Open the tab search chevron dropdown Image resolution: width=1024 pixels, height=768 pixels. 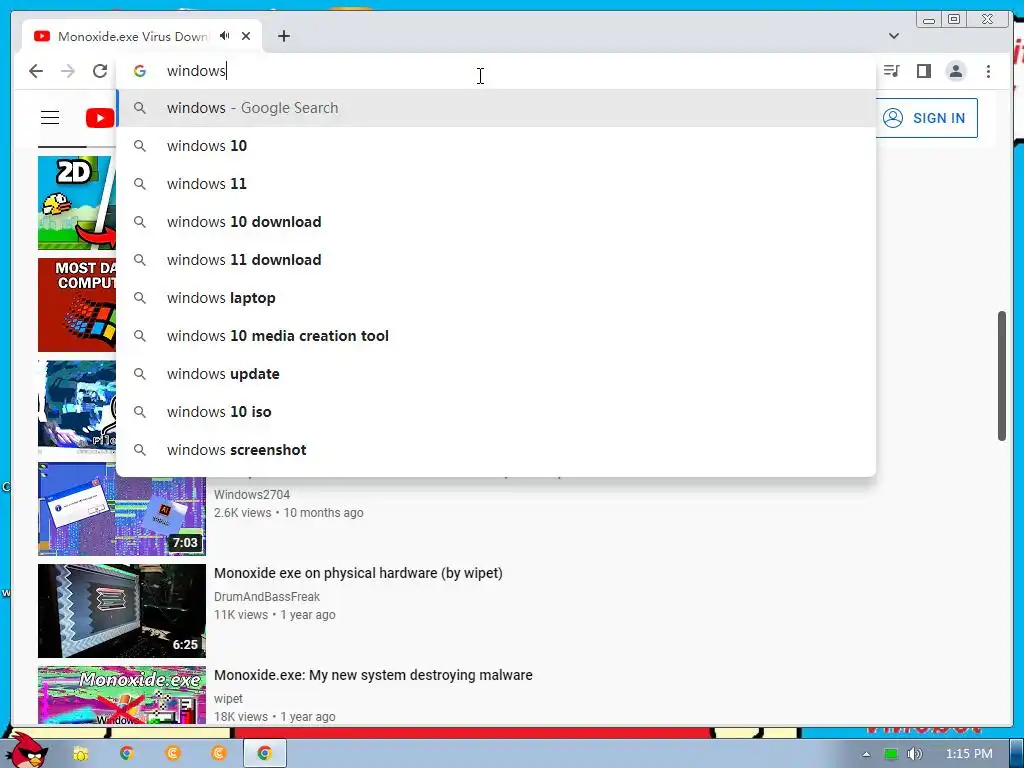pos(894,36)
